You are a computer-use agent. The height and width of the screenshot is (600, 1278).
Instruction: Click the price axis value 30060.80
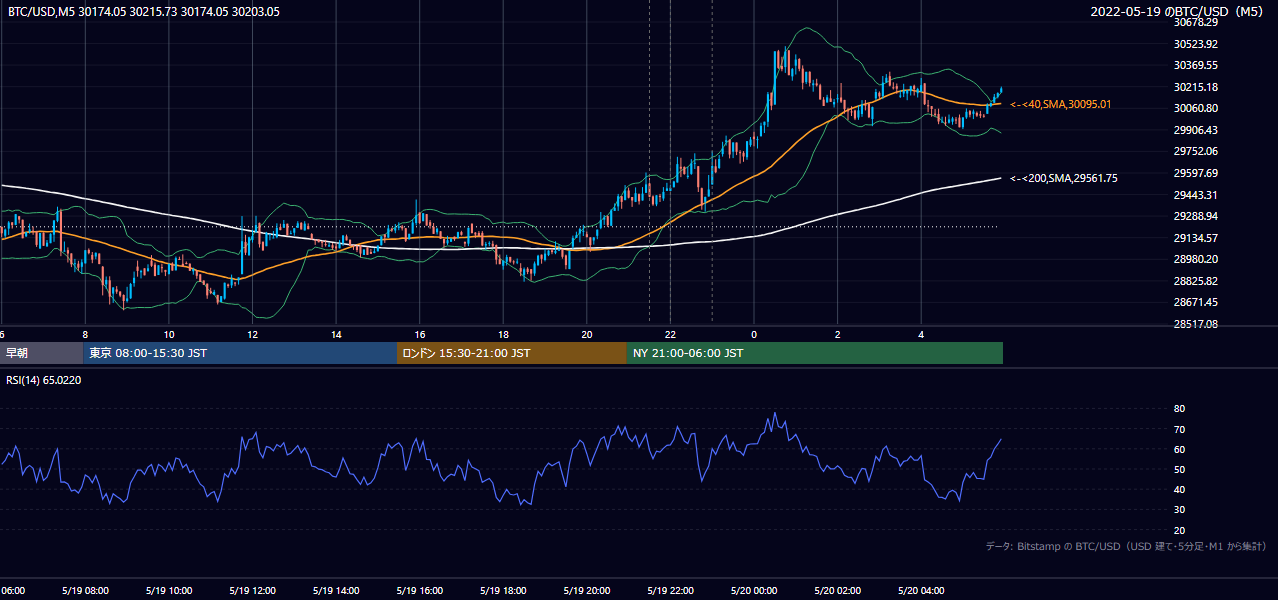[1197, 108]
